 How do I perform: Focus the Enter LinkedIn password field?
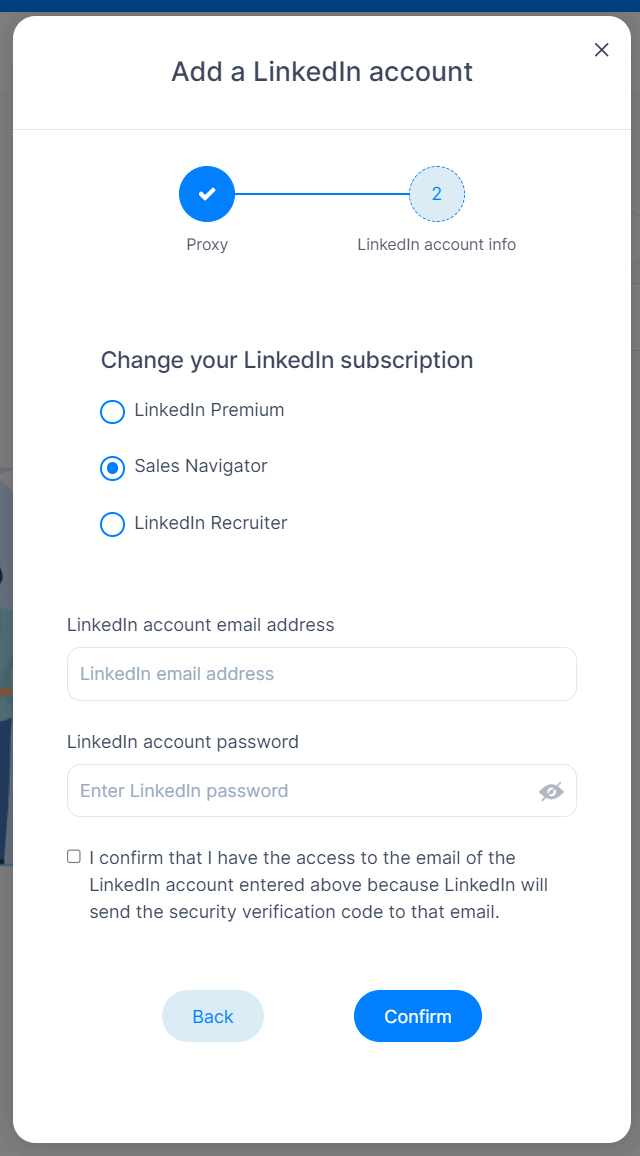point(321,790)
